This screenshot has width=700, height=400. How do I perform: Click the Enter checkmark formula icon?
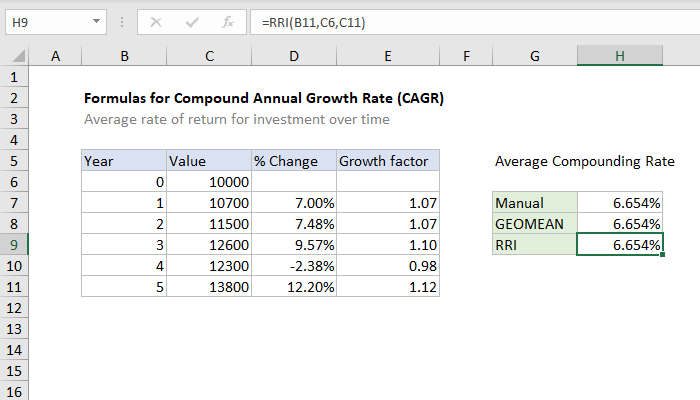[x=192, y=22]
